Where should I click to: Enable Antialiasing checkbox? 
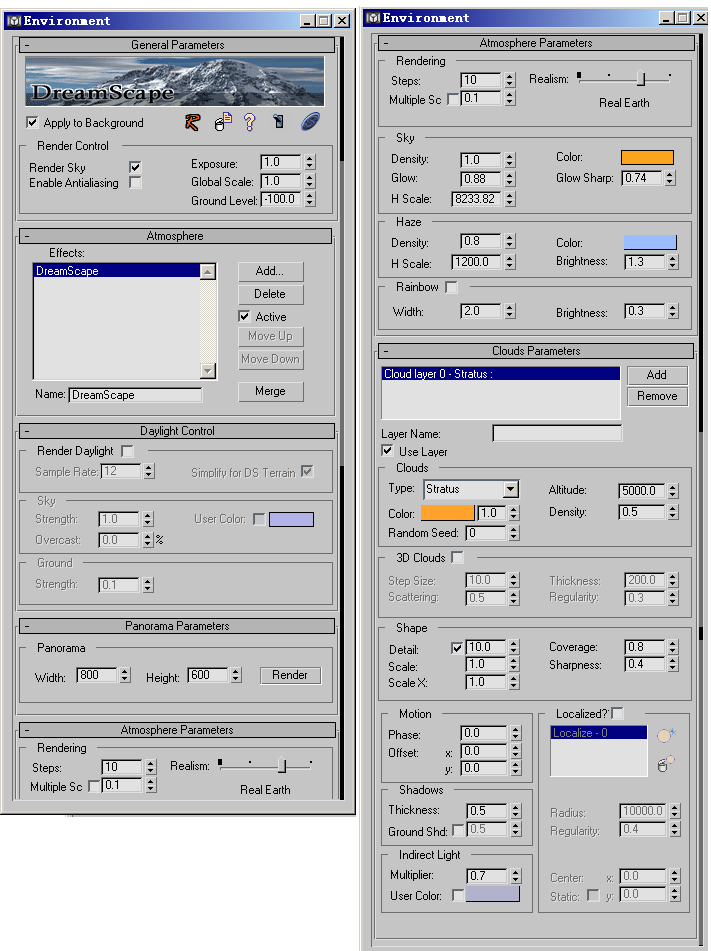[x=135, y=183]
